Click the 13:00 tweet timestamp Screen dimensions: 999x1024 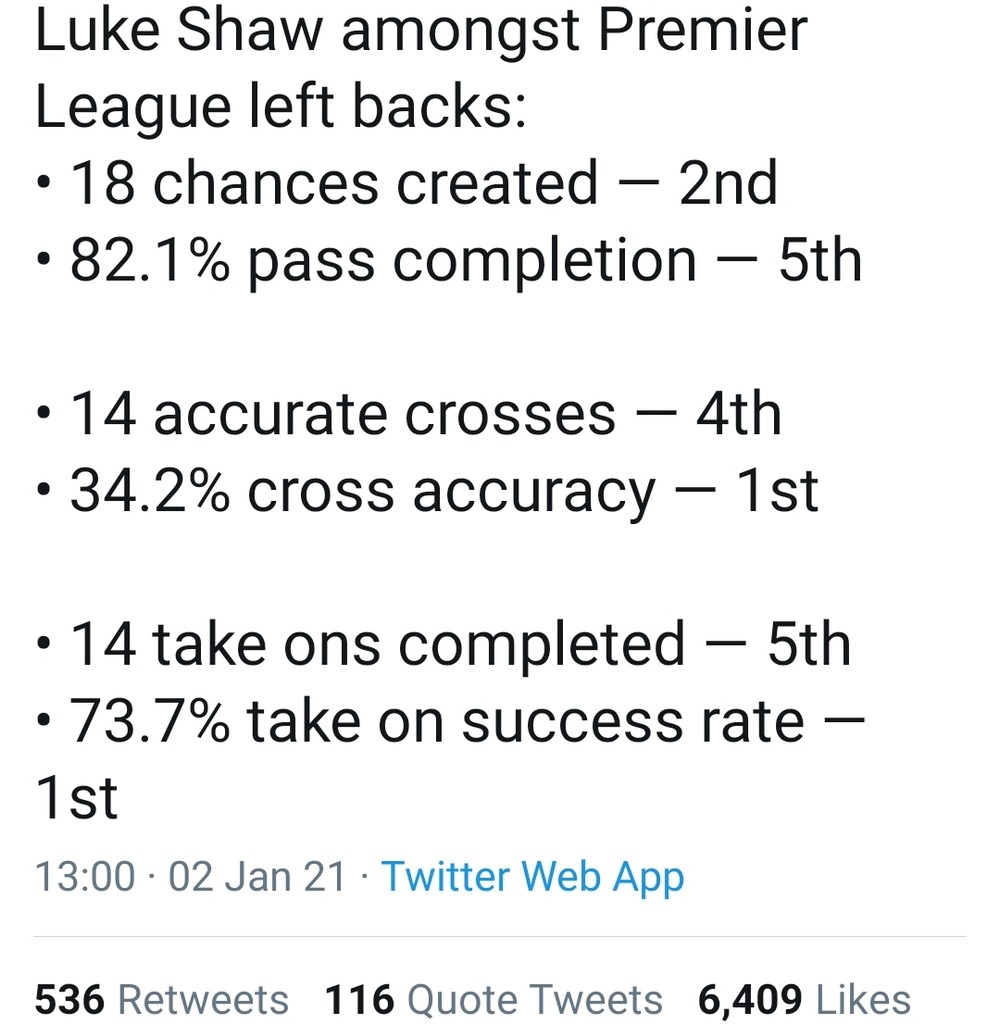click(x=84, y=877)
